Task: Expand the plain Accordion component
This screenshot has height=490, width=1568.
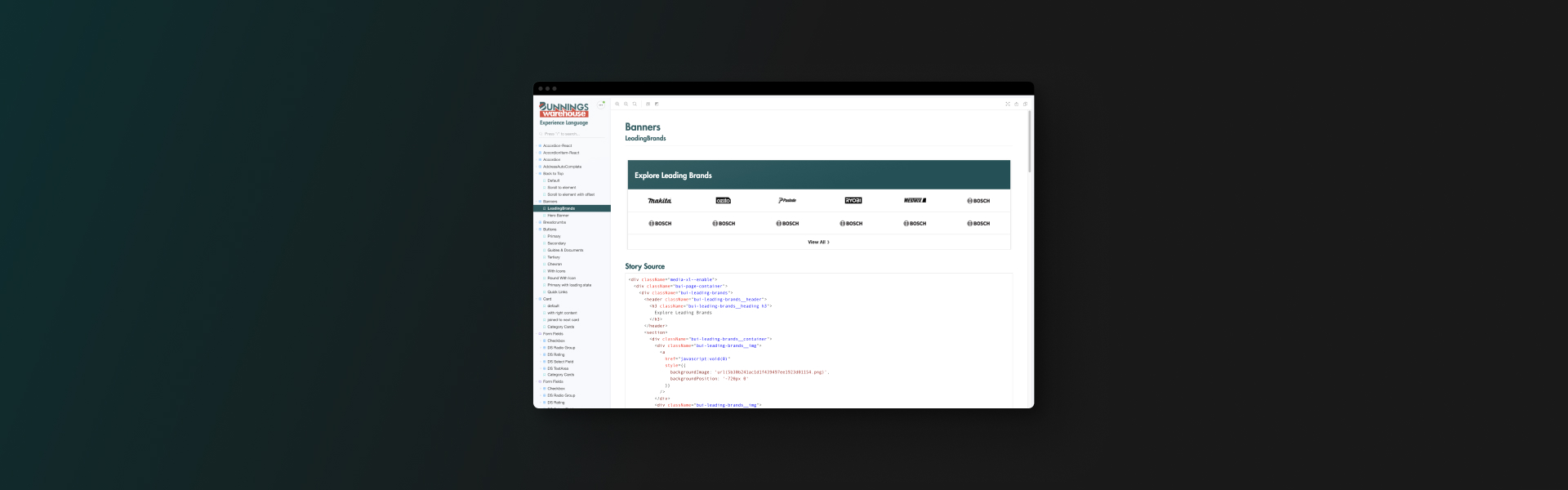Action: pyautogui.click(x=551, y=160)
